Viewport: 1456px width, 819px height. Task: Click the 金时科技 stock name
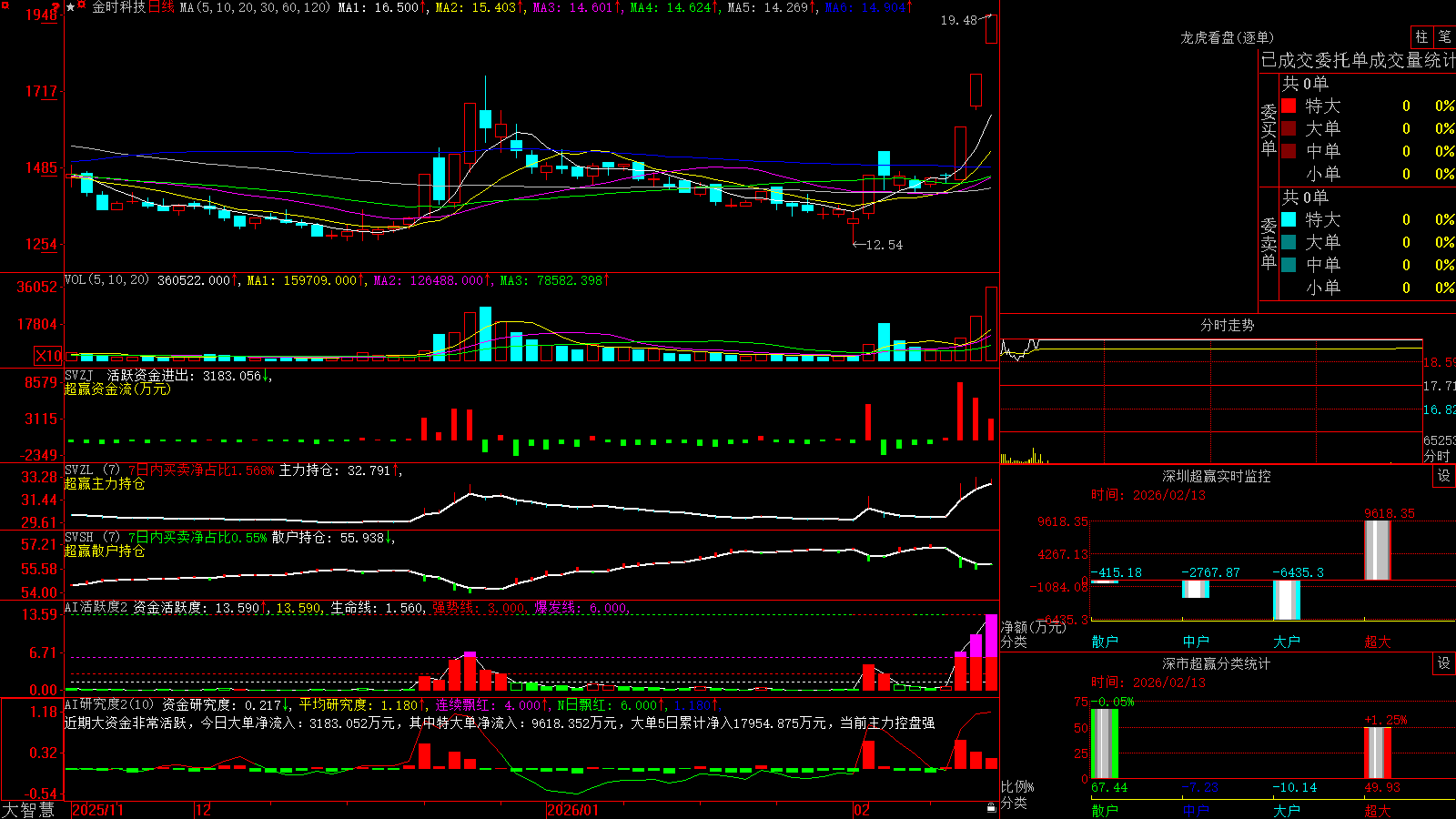[119, 7]
